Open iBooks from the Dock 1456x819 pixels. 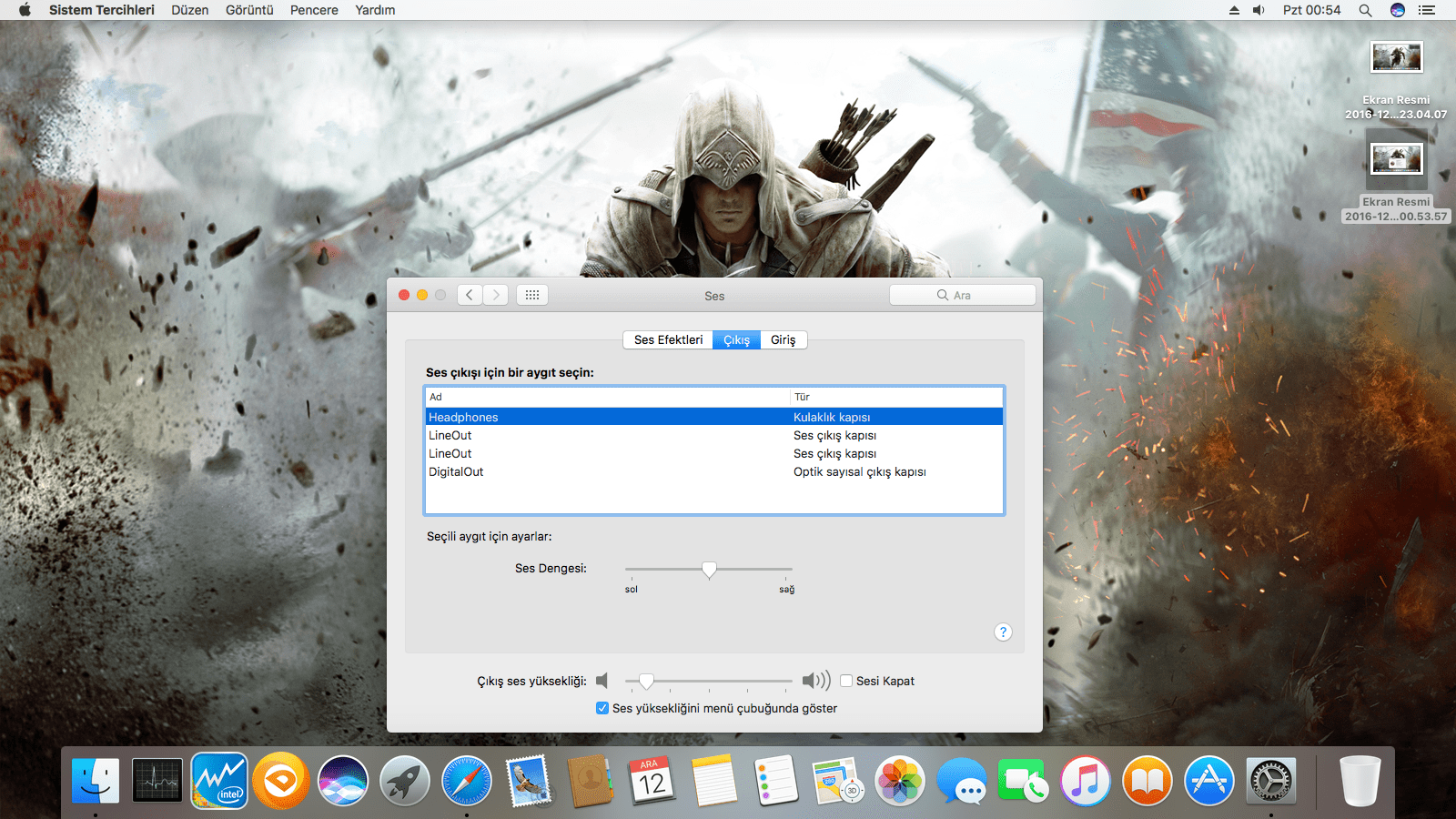point(1148,781)
